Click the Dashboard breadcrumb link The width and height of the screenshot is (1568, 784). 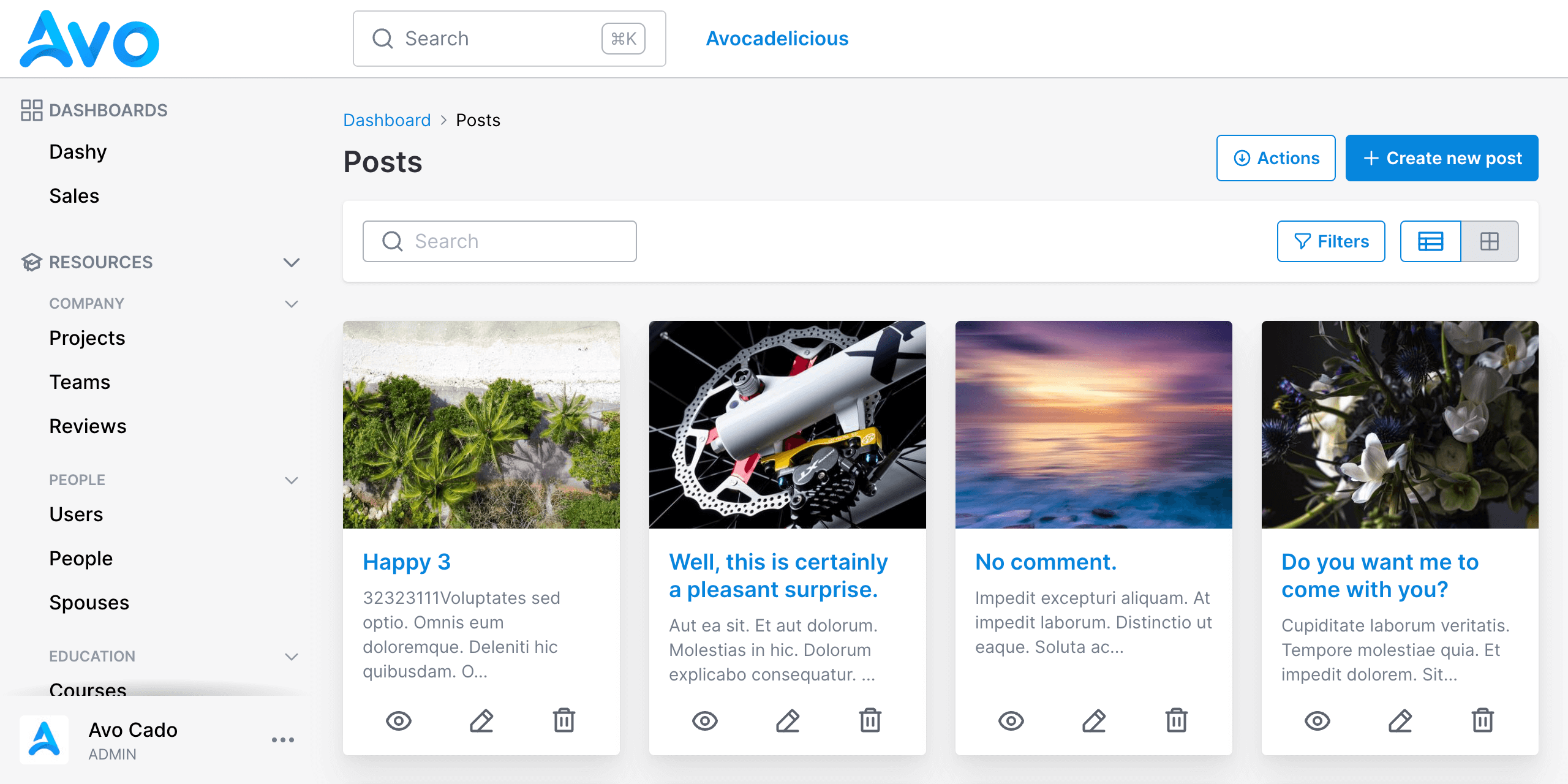[387, 119]
